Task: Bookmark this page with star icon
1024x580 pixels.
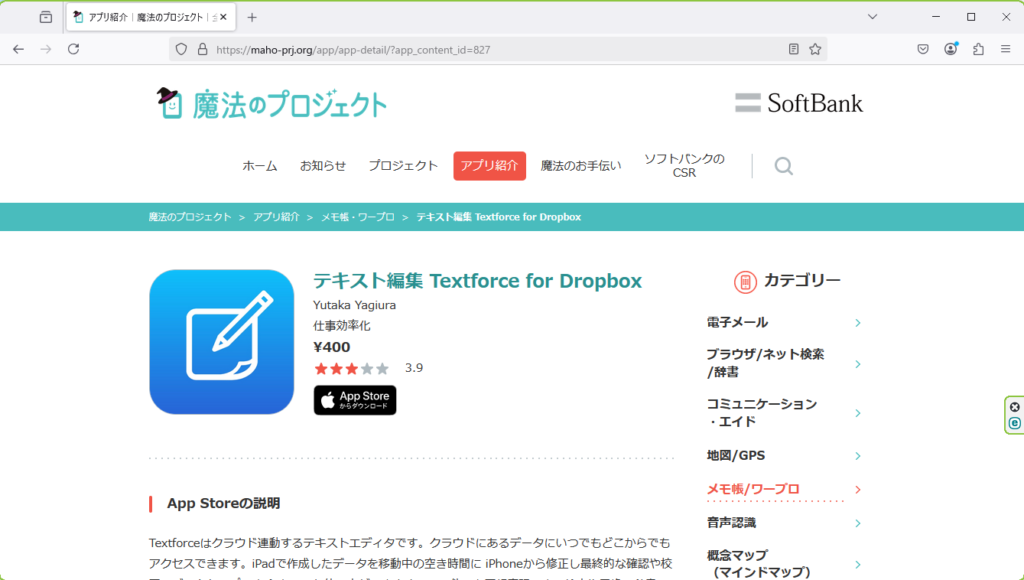Action: coord(815,49)
